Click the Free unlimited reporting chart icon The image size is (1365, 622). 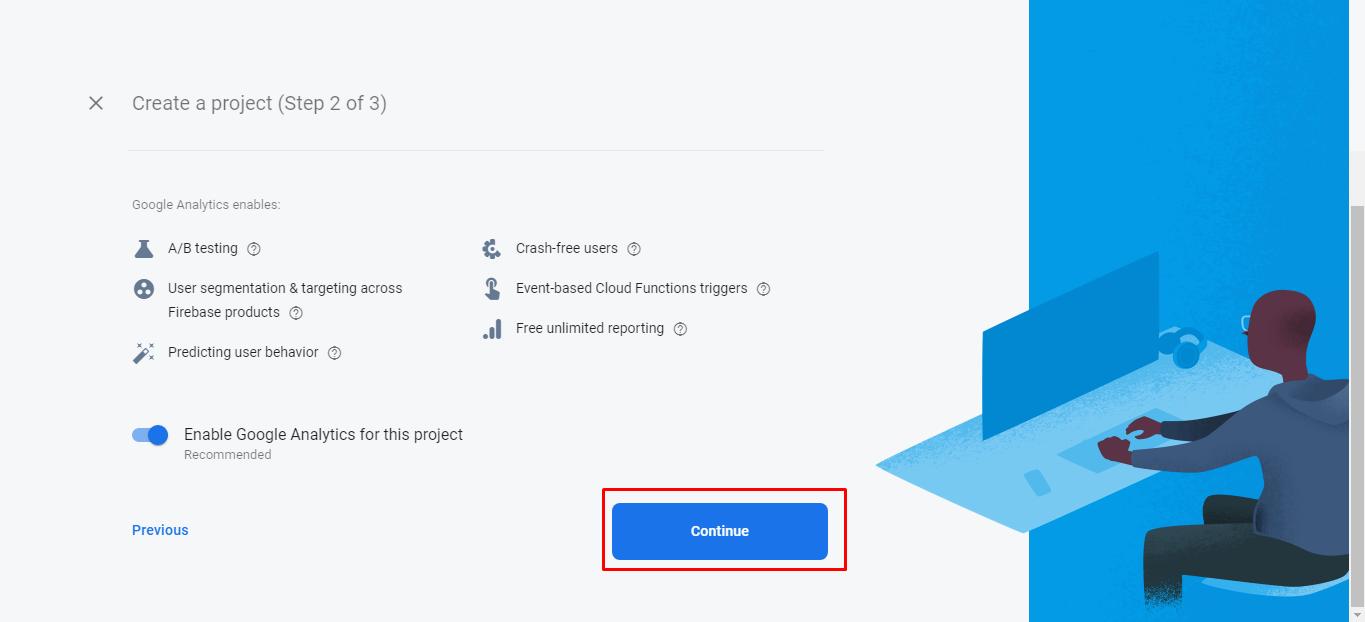(492, 329)
